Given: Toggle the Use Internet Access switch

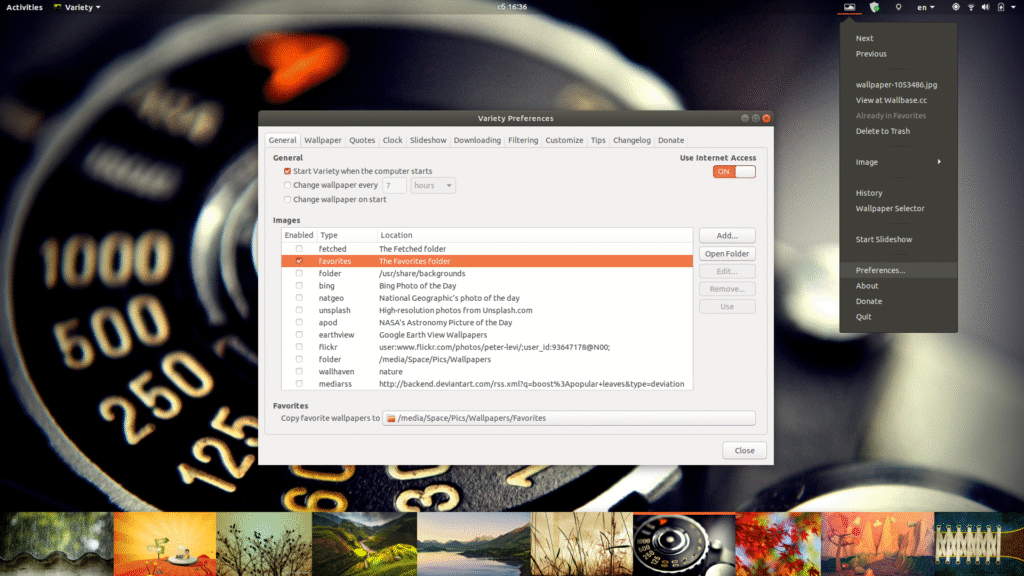Looking at the screenshot, I should pos(734,172).
